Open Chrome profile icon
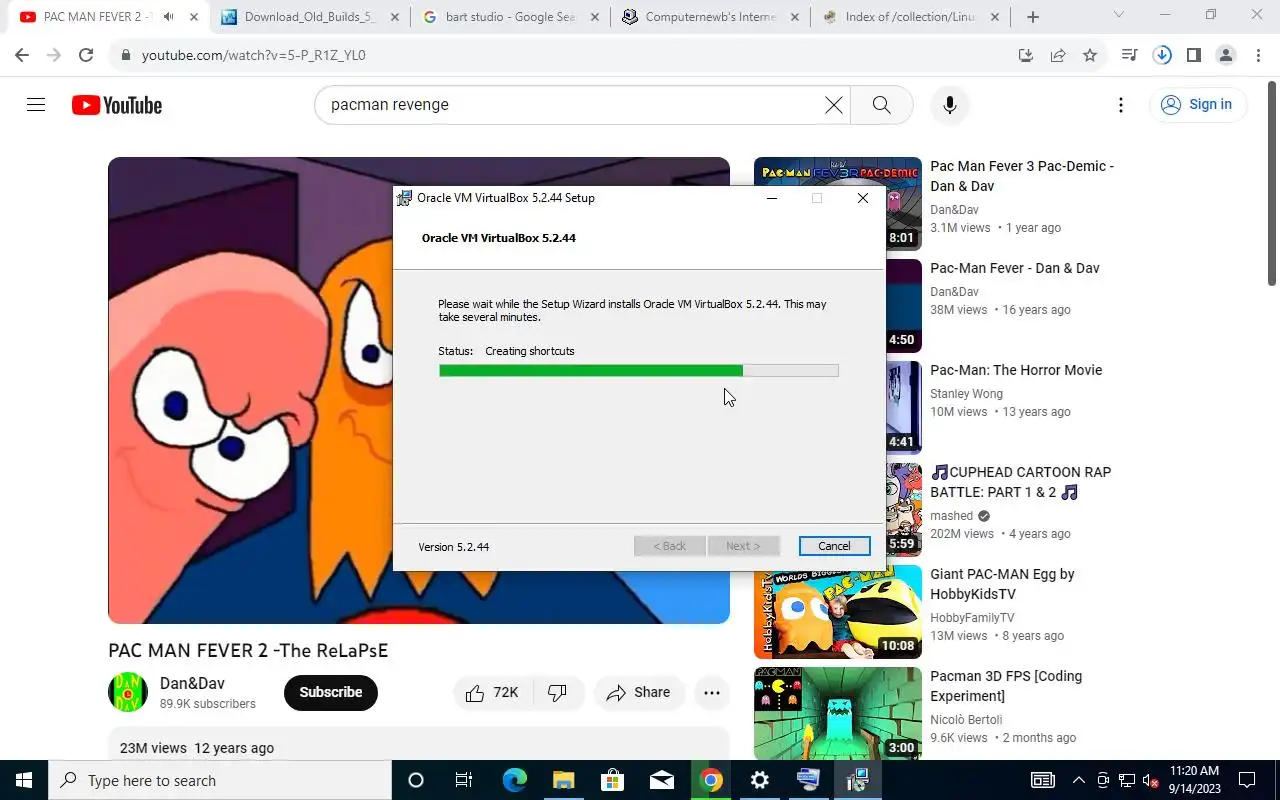Image resolution: width=1280 pixels, height=800 pixels. [1226, 55]
